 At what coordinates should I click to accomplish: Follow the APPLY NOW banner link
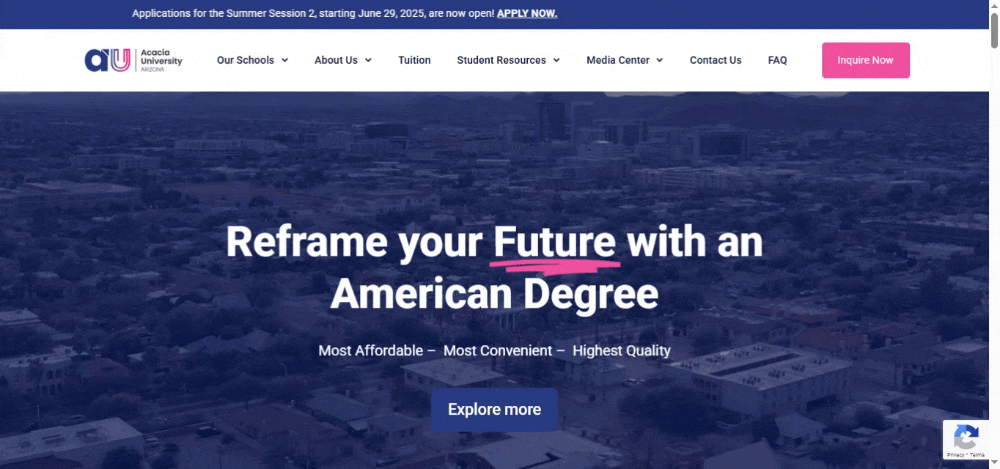pos(527,13)
